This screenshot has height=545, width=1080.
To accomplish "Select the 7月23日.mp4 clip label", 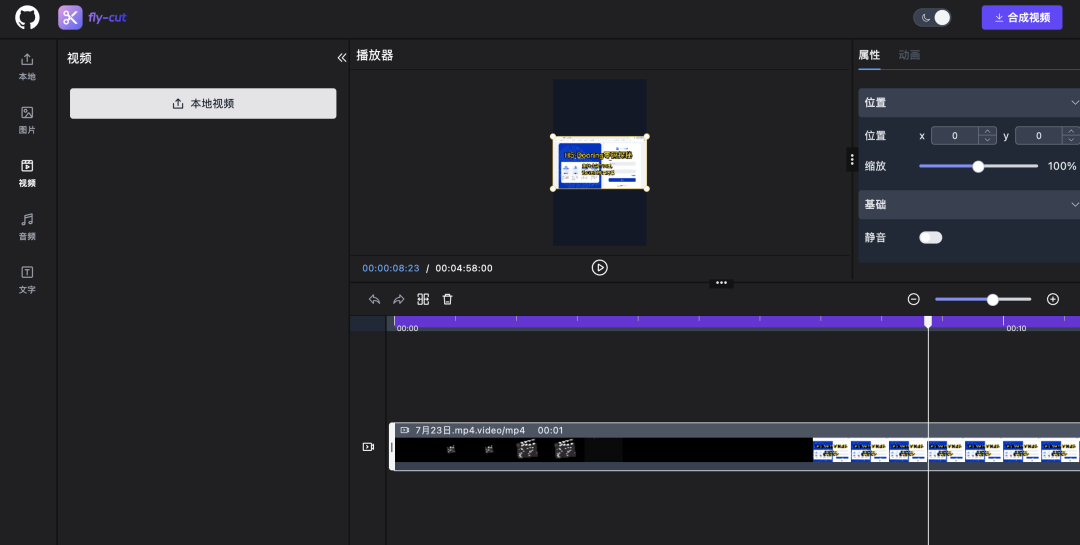I will pyautogui.click(x=470, y=430).
